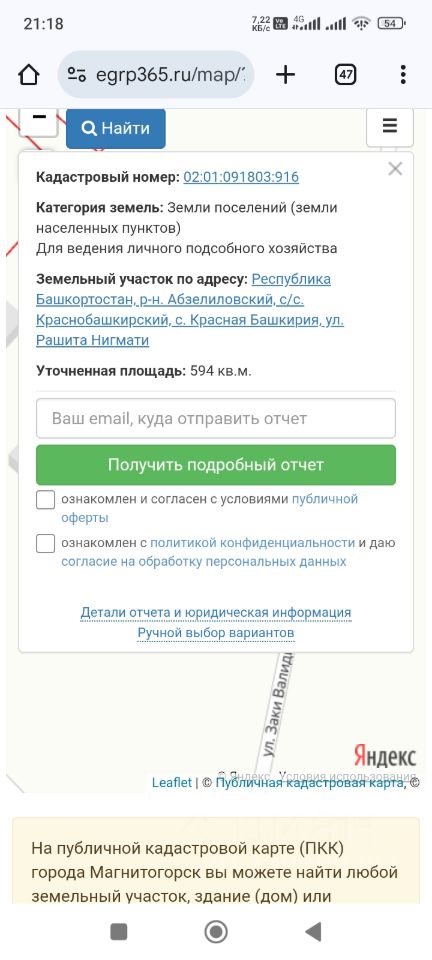Tap the browser home icon

click(29, 75)
